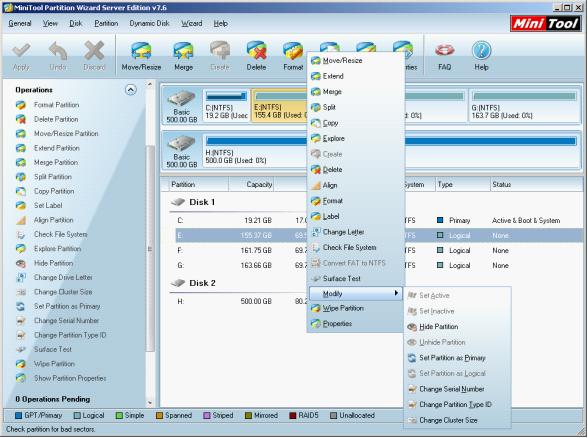This screenshot has height=438, width=588.
Task: Click Check File System in Operations panel
Action: [x=60, y=234]
